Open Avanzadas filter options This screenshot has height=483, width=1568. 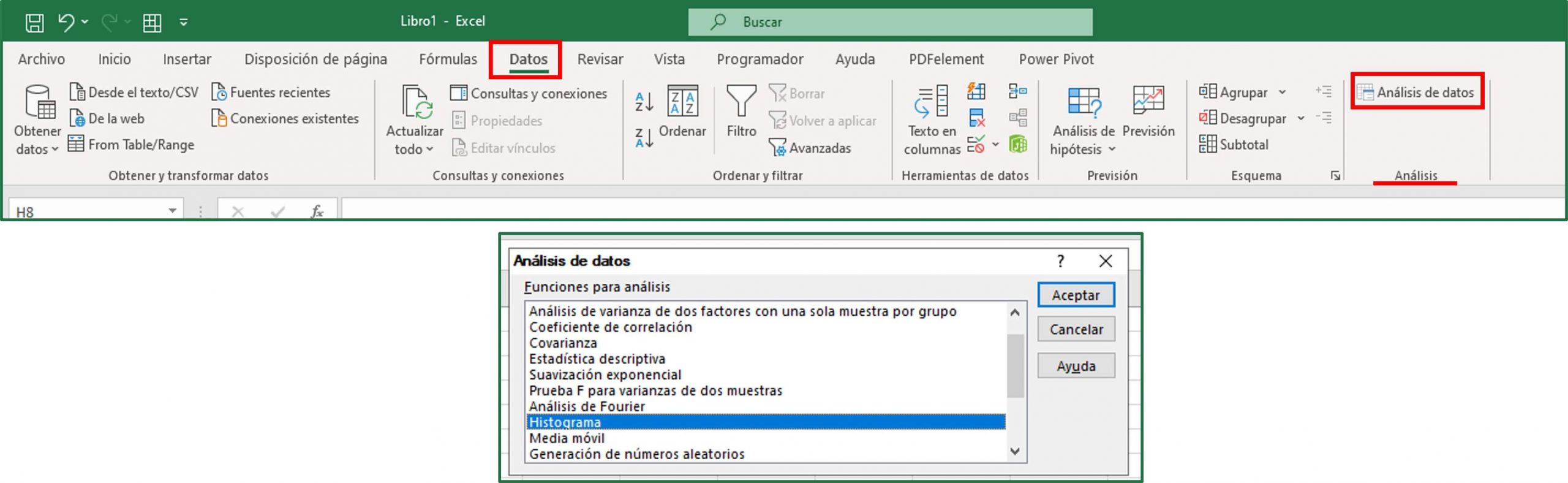(810, 148)
